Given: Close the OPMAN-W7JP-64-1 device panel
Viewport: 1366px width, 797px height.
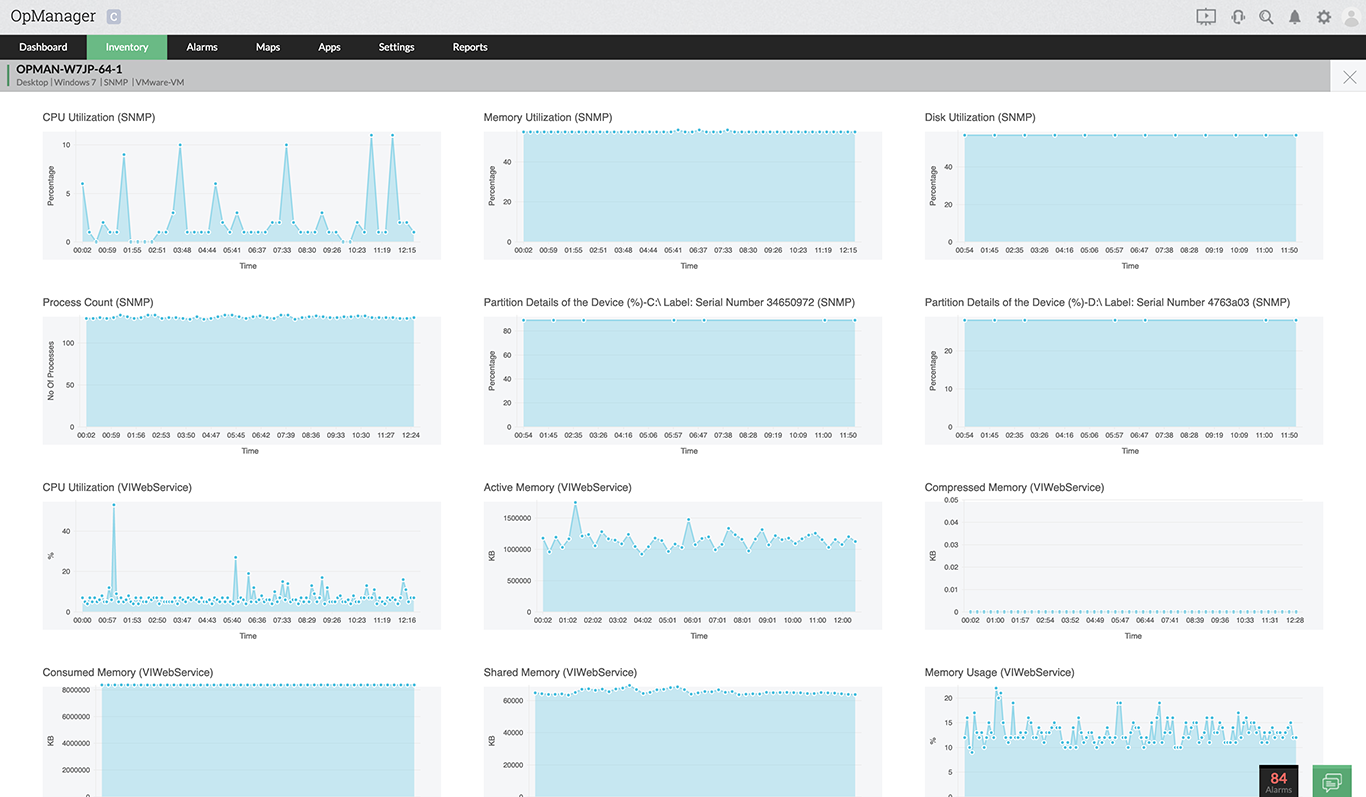Looking at the screenshot, I should (1349, 77).
